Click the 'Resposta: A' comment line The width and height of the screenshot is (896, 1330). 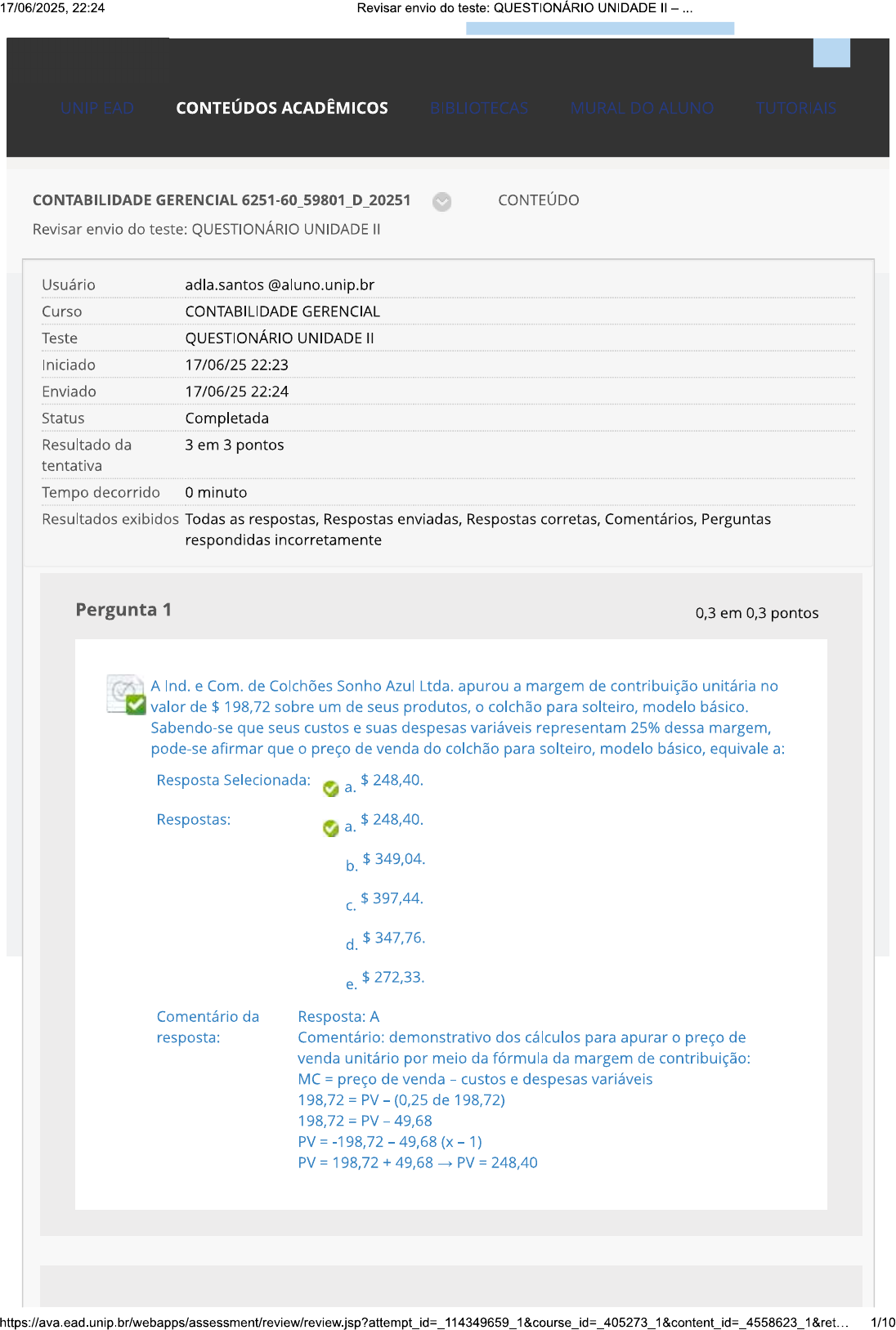pos(338,1016)
